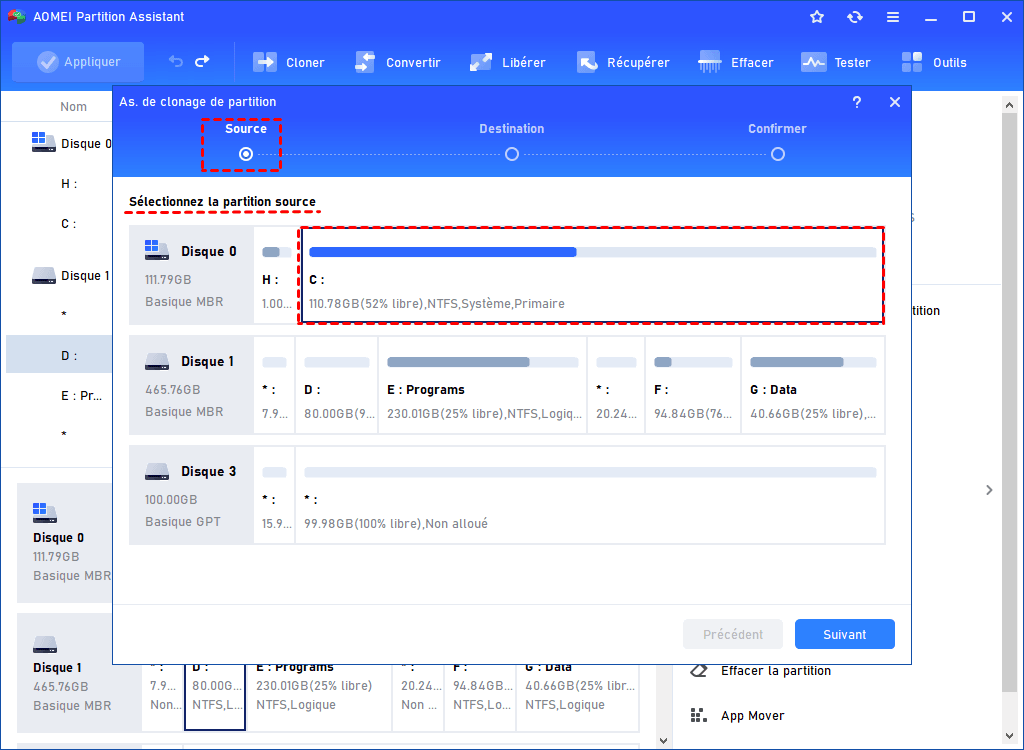Click Disque 1 card in bottom disk map
This screenshot has height=750, width=1024.
pos(79,673)
